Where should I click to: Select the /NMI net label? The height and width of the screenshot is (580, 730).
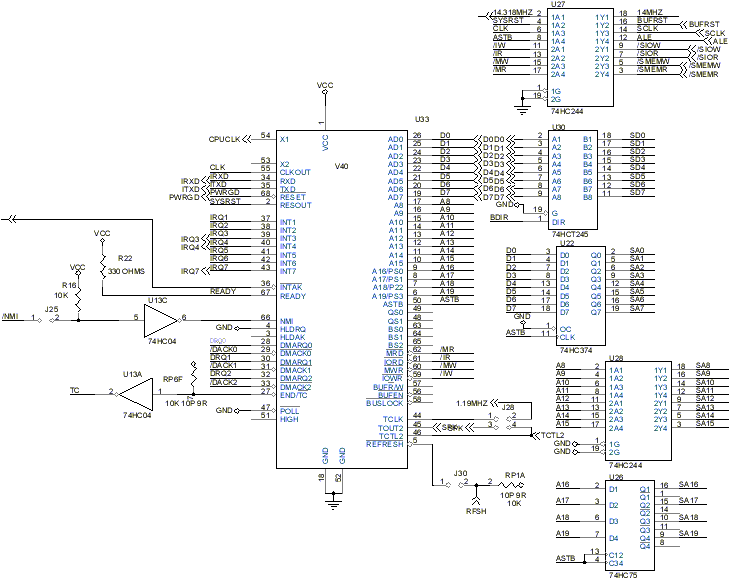[x=10, y=317]
